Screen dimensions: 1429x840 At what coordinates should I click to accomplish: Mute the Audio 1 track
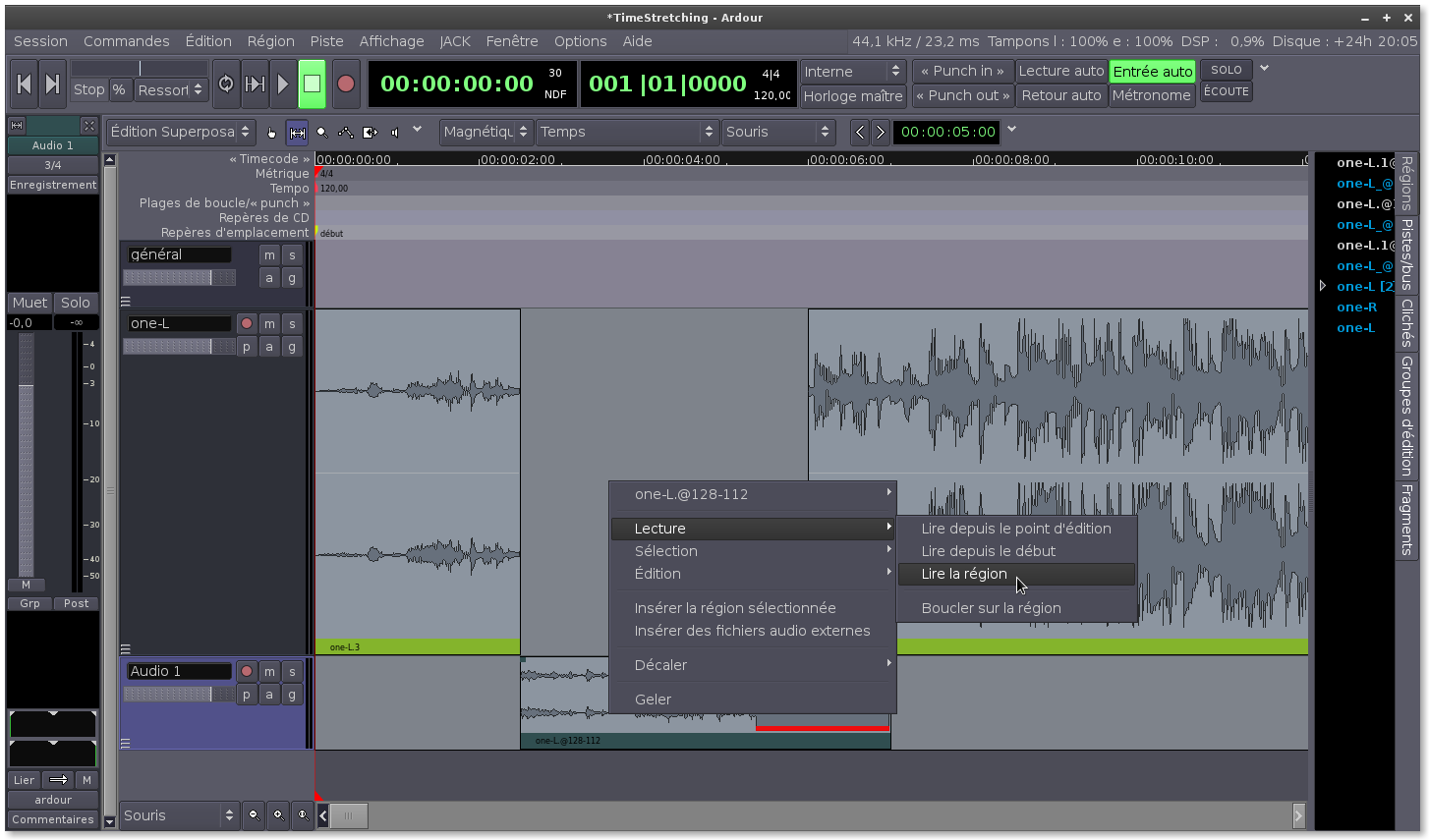click(x=269, y=671)
